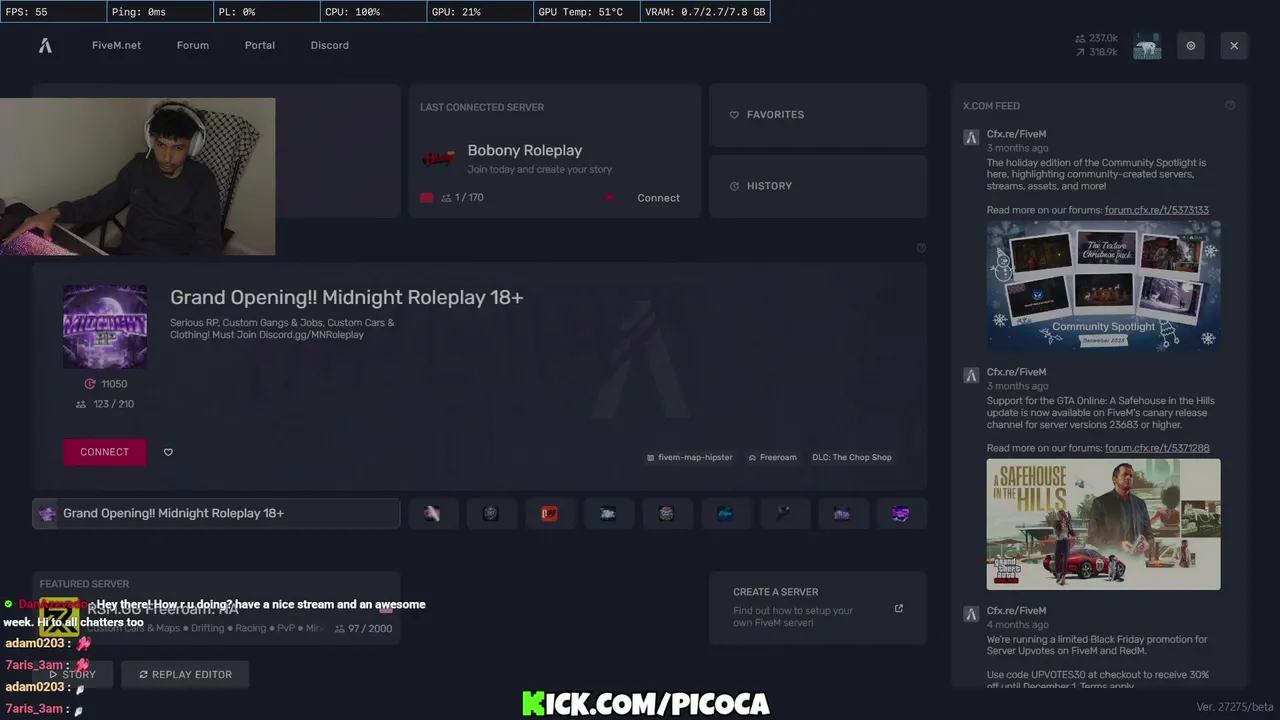Screen dimensions: 1280x720
Task: Open the History panel
Action: click(818, 186)
